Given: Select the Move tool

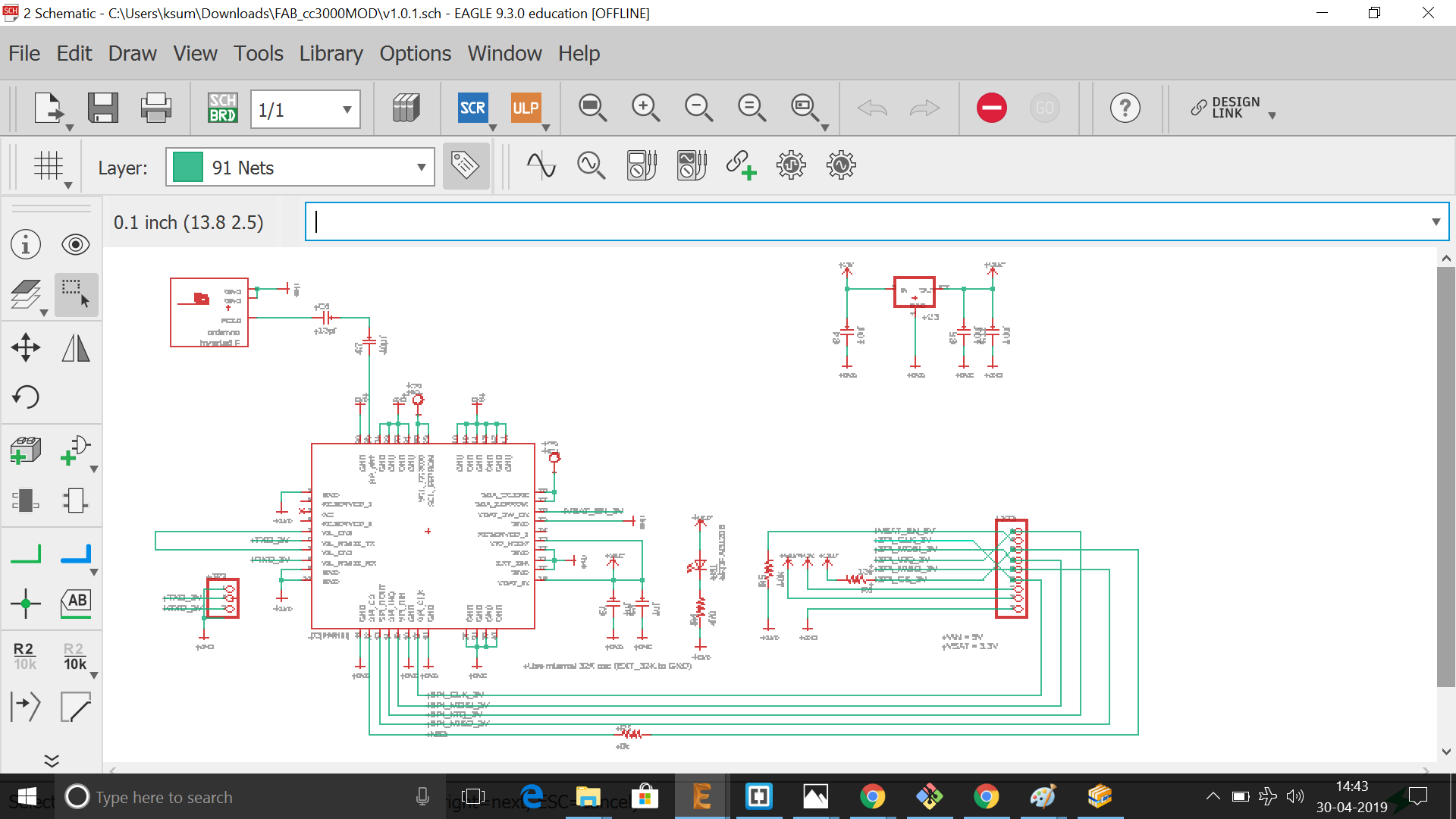Looking at the screenshot, I should [26, 347].
